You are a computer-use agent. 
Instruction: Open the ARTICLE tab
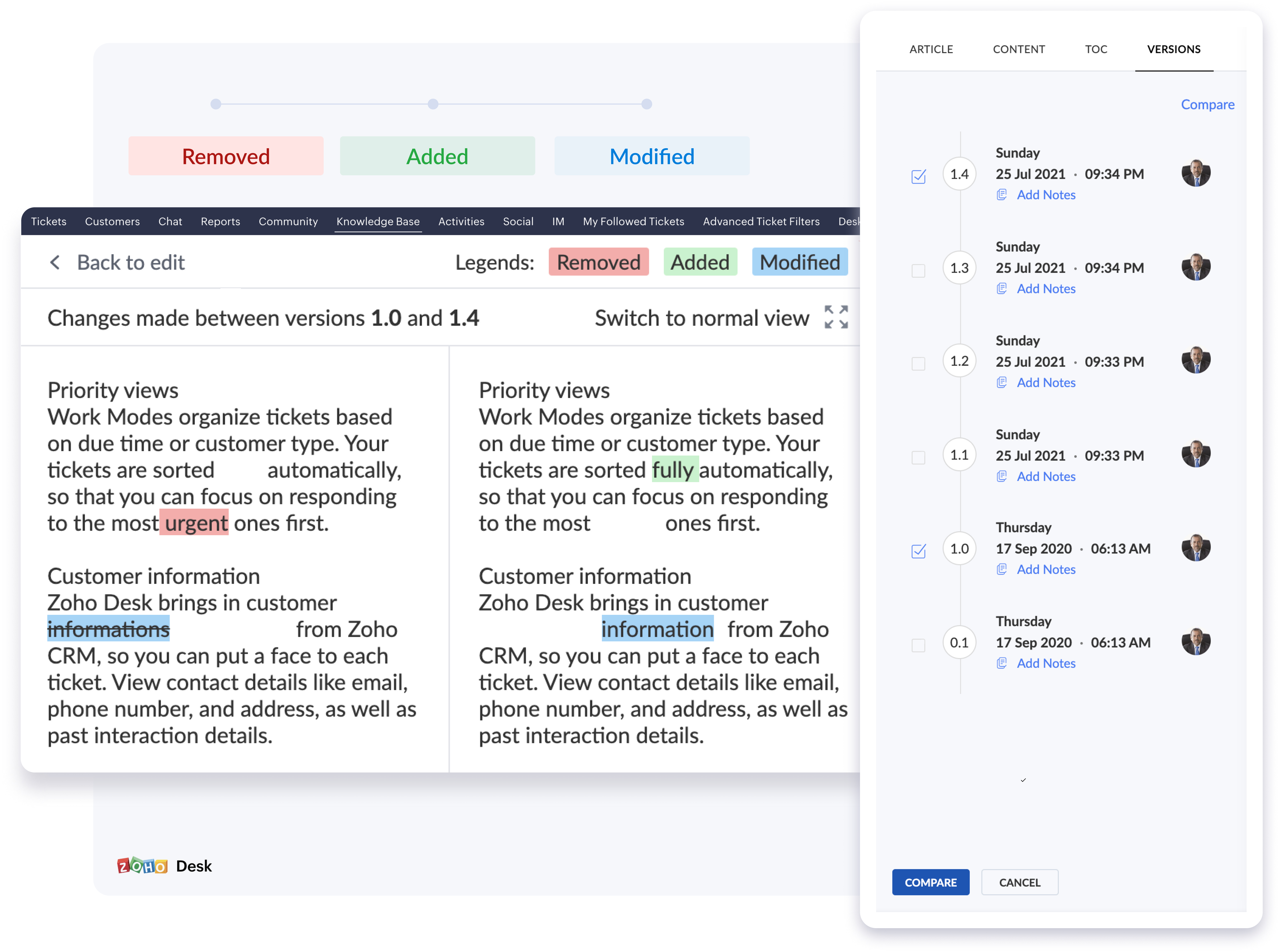point(931,49)
